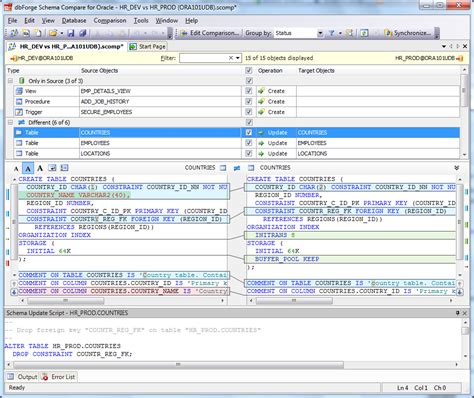Click the Synchronize button
474x398 pixels.
[407, 33]
